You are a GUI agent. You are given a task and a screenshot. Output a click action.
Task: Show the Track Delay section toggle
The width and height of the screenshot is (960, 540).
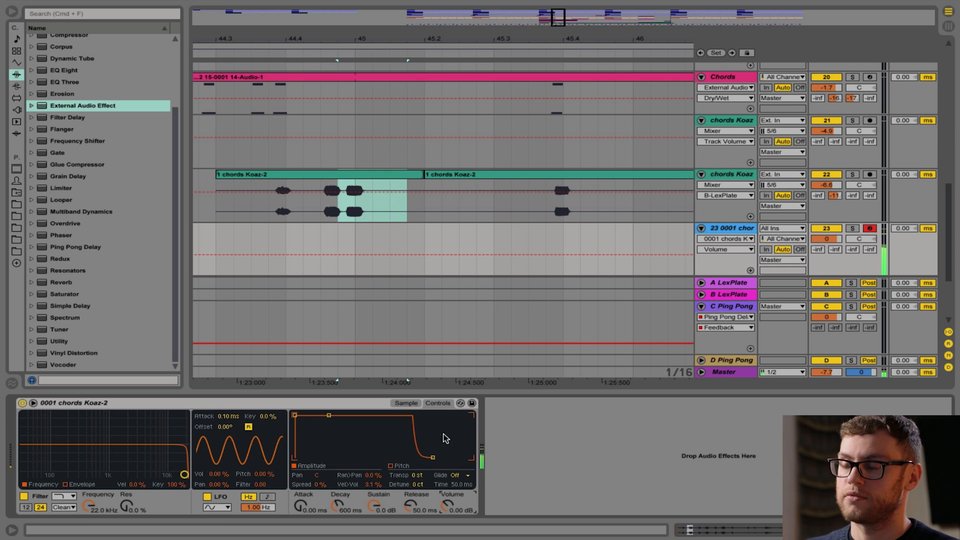[x=948, y=367]
